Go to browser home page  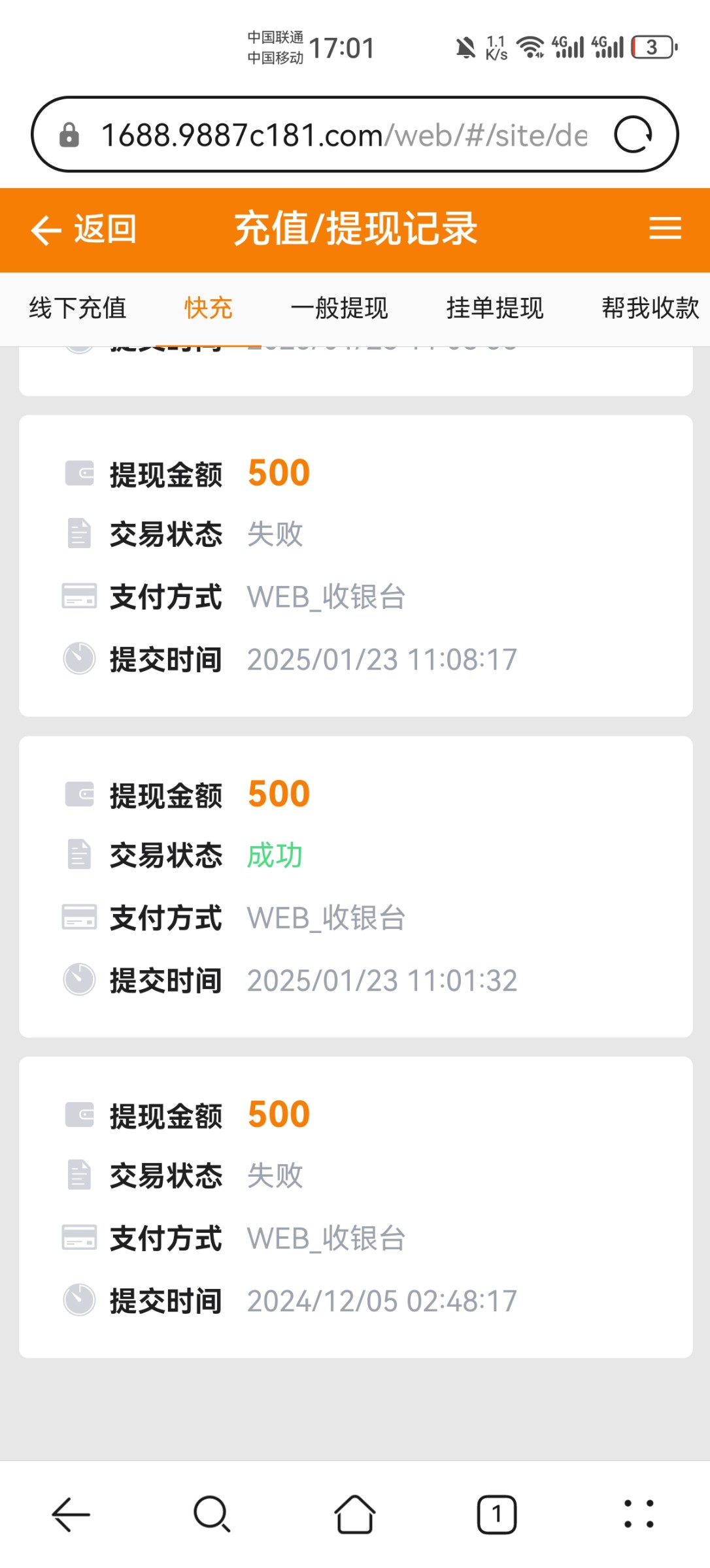pyautogui.click(x=354, y=1514)
